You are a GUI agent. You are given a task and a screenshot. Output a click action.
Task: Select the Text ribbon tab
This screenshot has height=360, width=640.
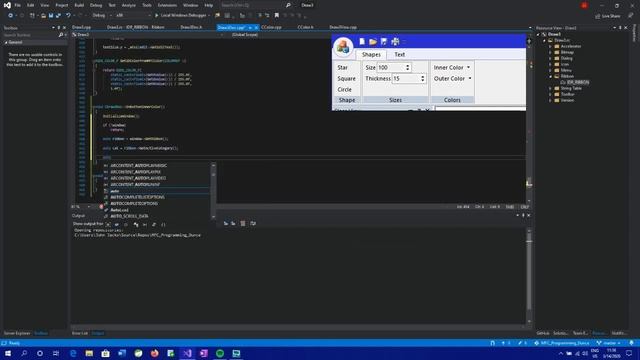pos(400,55)
